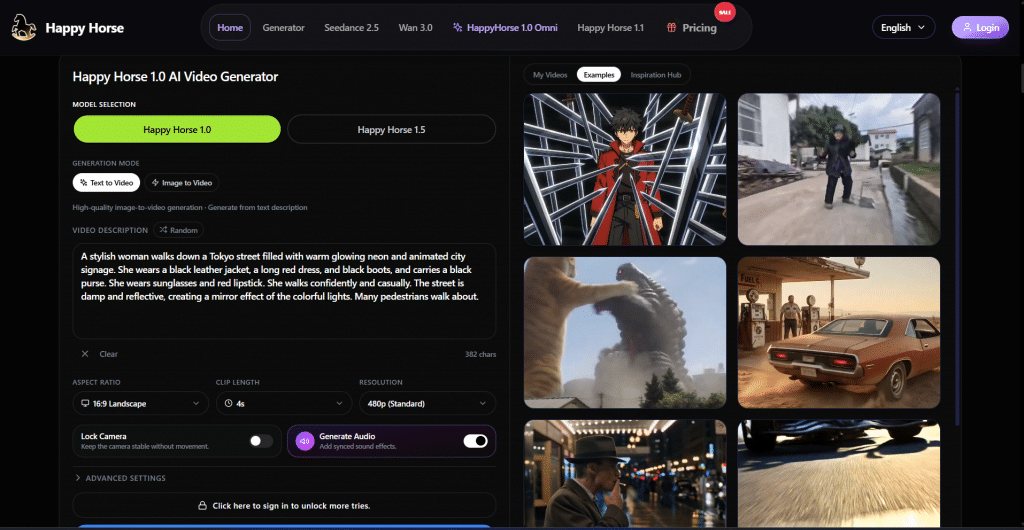
Task: Click sign in to unlock more tries
Action: 284,506
